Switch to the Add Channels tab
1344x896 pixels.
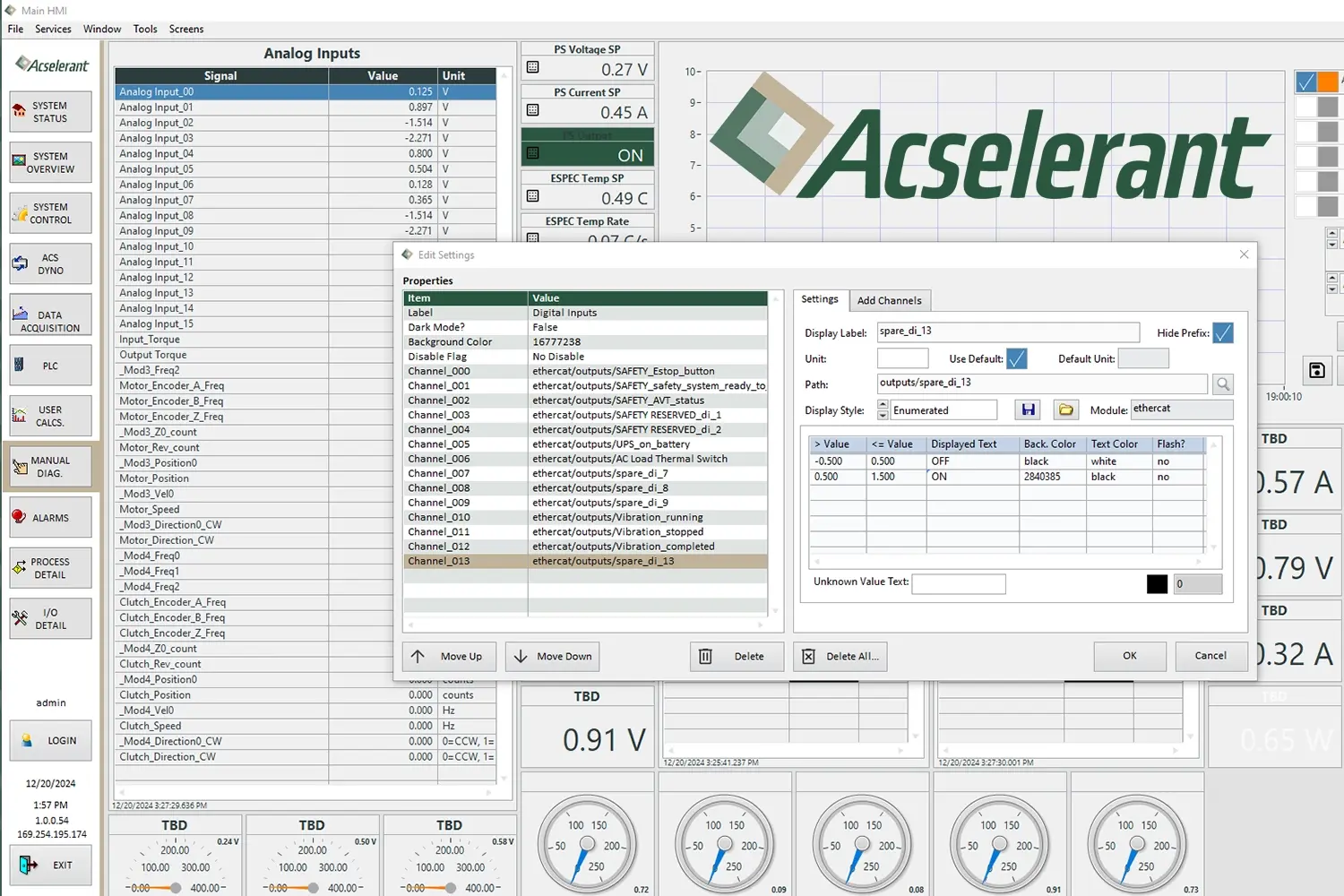(x=889, y=300)
